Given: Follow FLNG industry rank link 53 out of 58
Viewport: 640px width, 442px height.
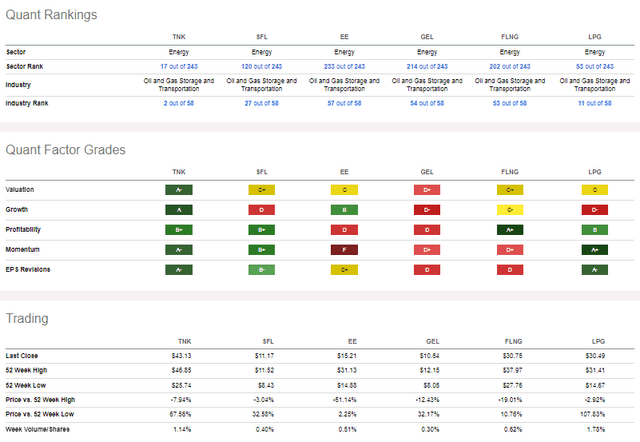Looking at the screenshot, I should pos(510,103).
